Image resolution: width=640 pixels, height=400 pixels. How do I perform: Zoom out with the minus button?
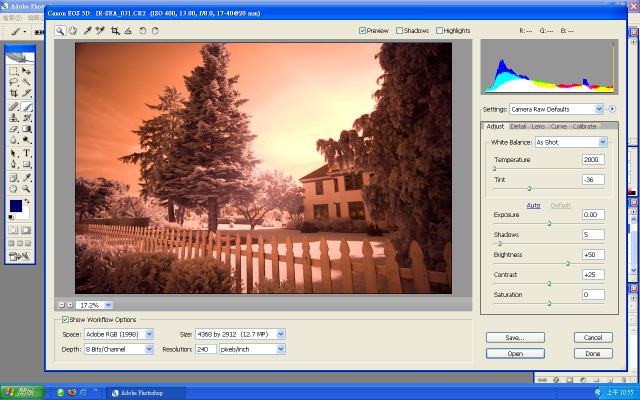62,305
